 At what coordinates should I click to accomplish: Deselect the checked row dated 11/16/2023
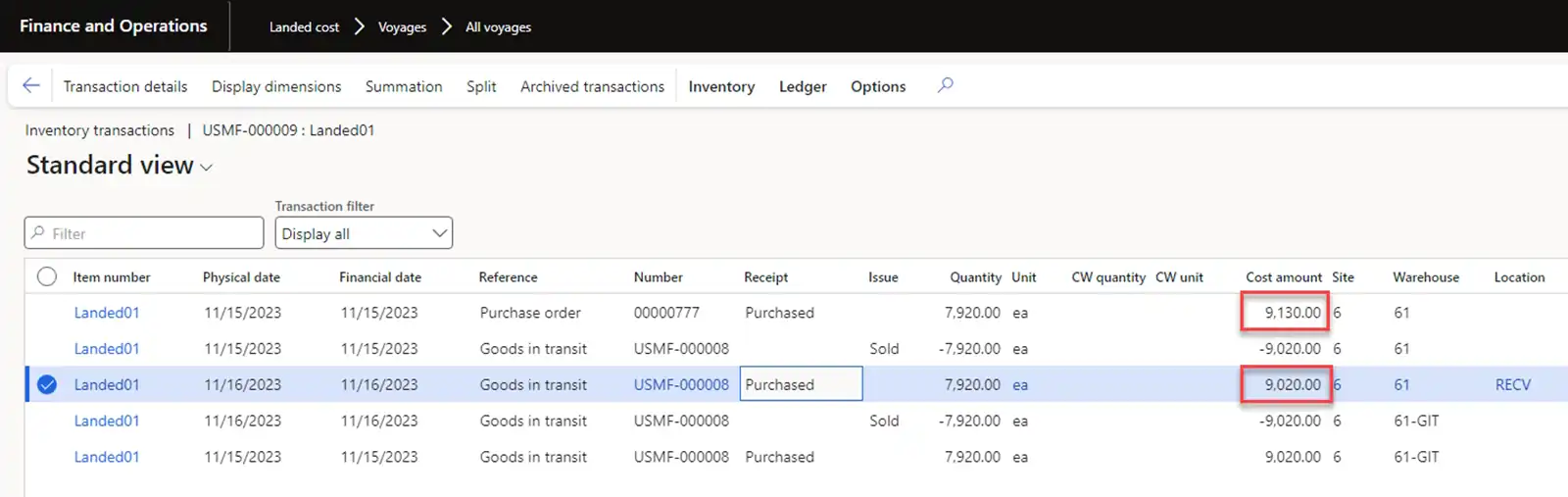tap(47, 384)
